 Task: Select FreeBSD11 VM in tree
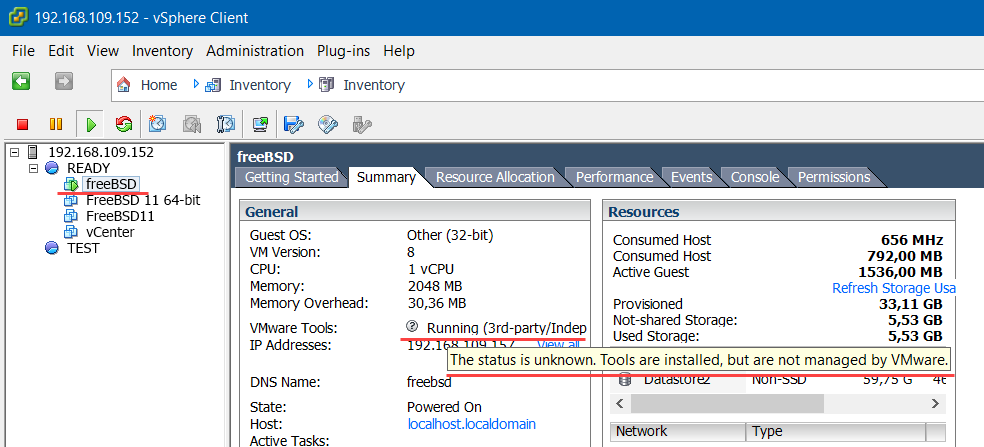120,217
